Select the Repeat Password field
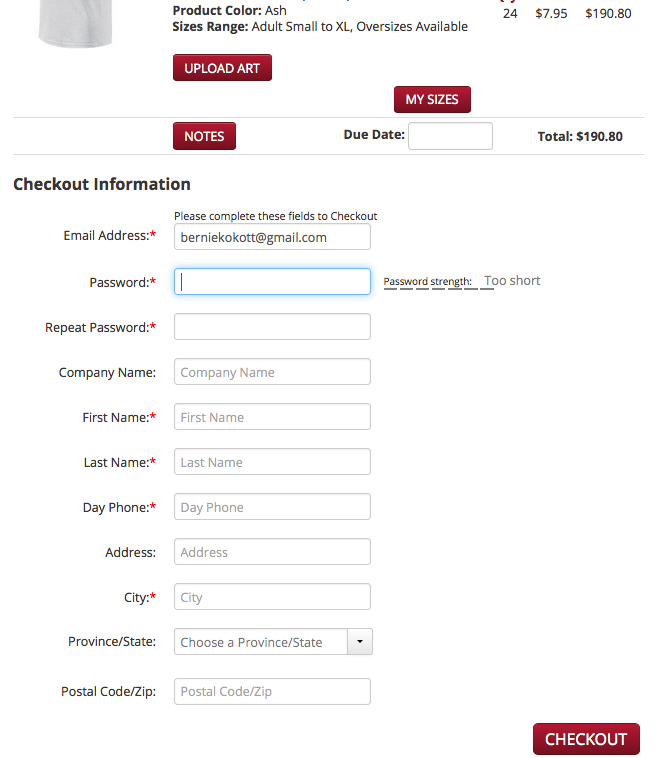Viewport: 663px width, 758px height. tap(272, 327)
